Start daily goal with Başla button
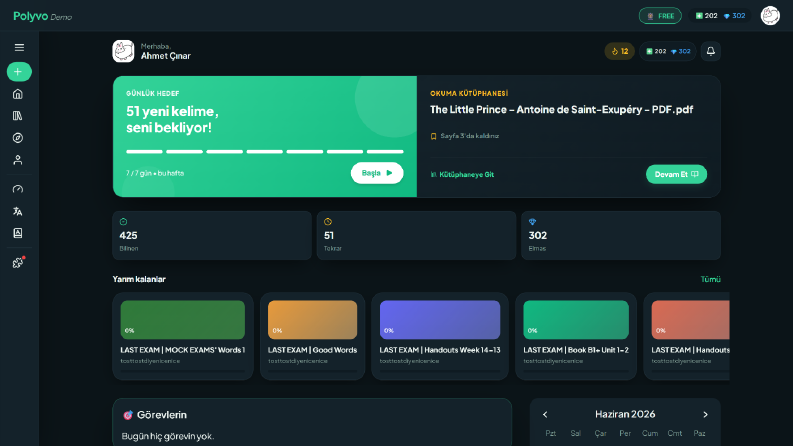This screenshot has width=793, height=446. [377, 173]
